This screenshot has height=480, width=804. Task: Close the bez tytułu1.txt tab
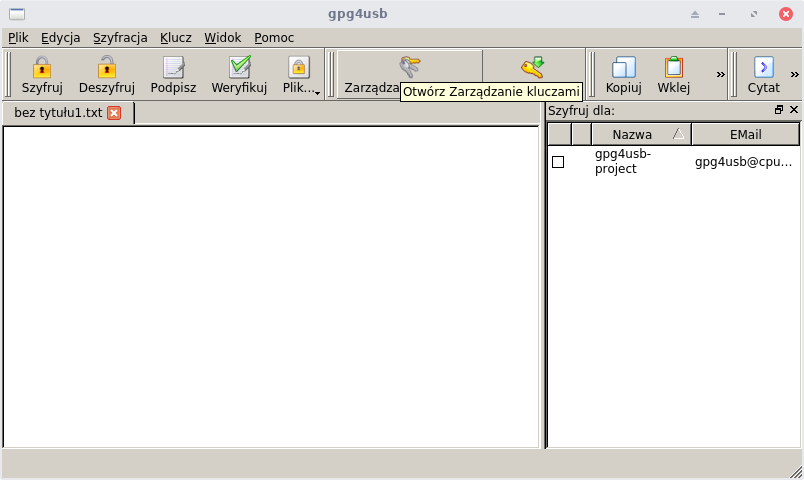114,113
